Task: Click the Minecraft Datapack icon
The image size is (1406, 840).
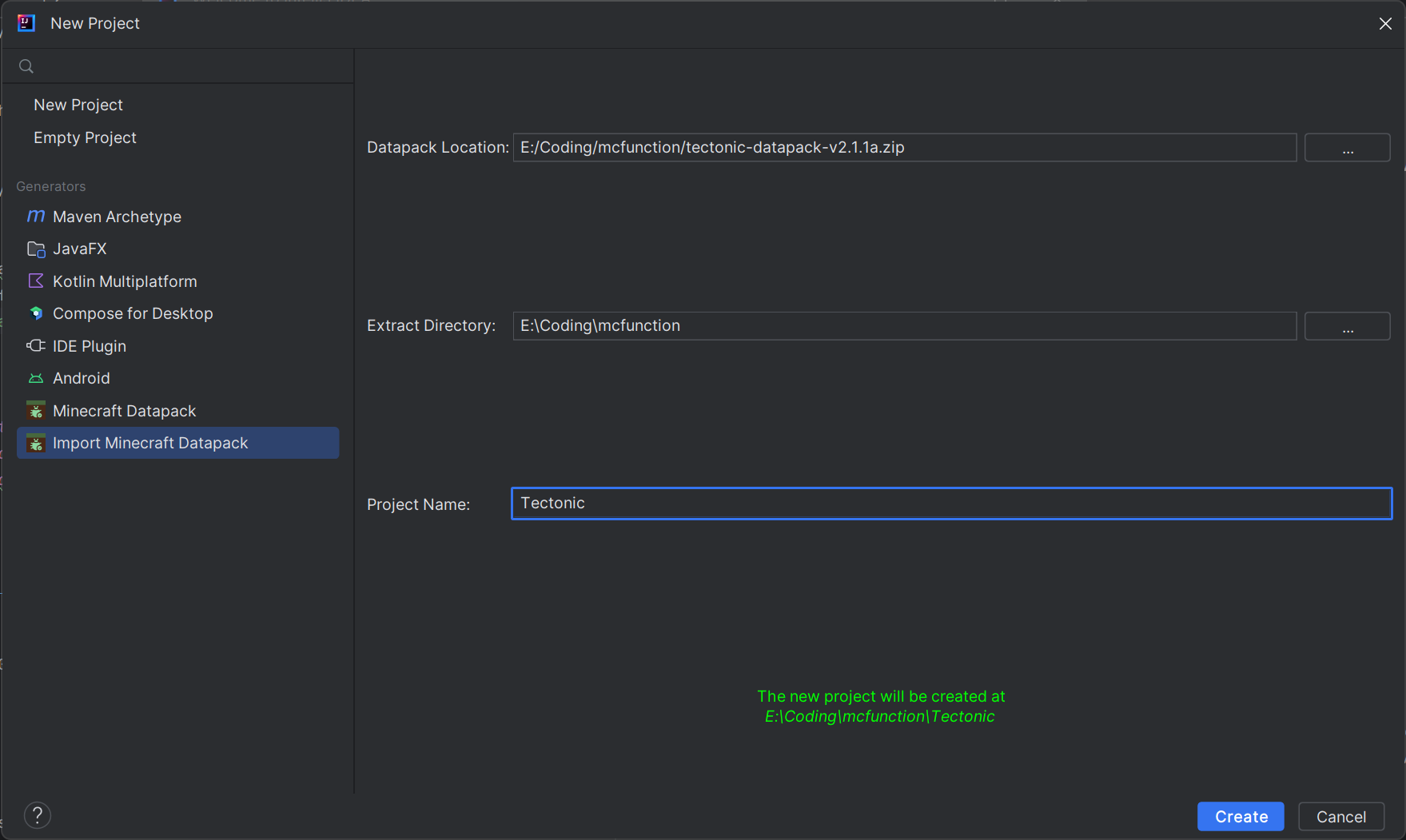Action: click(x=36, y=411)
